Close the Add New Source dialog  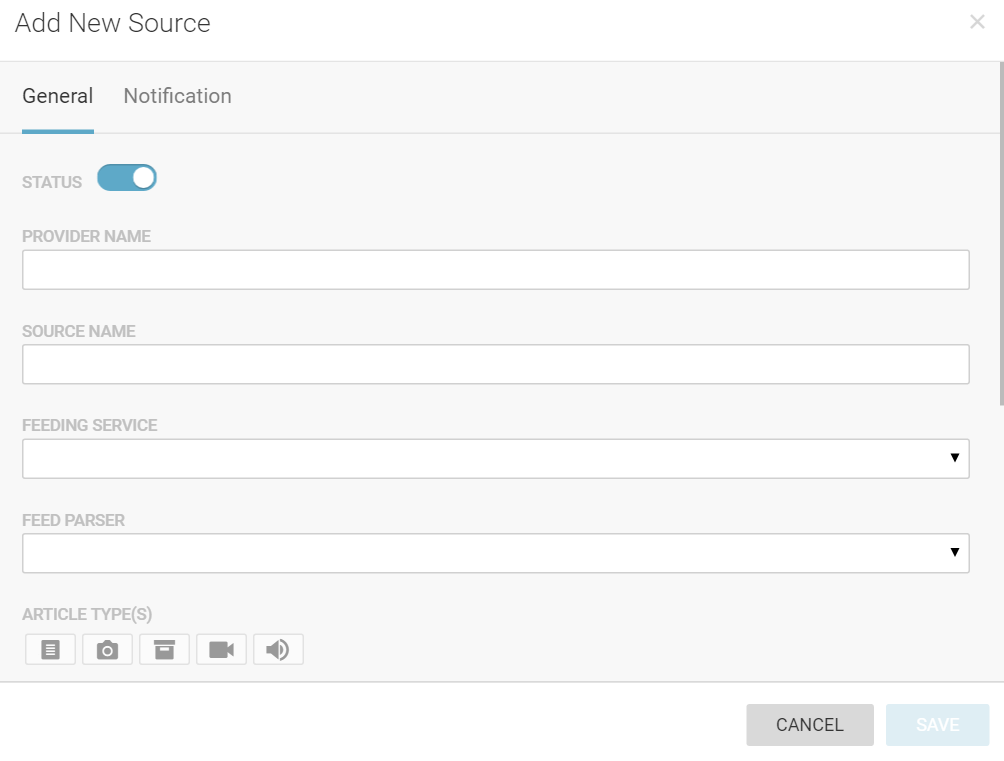977,22
